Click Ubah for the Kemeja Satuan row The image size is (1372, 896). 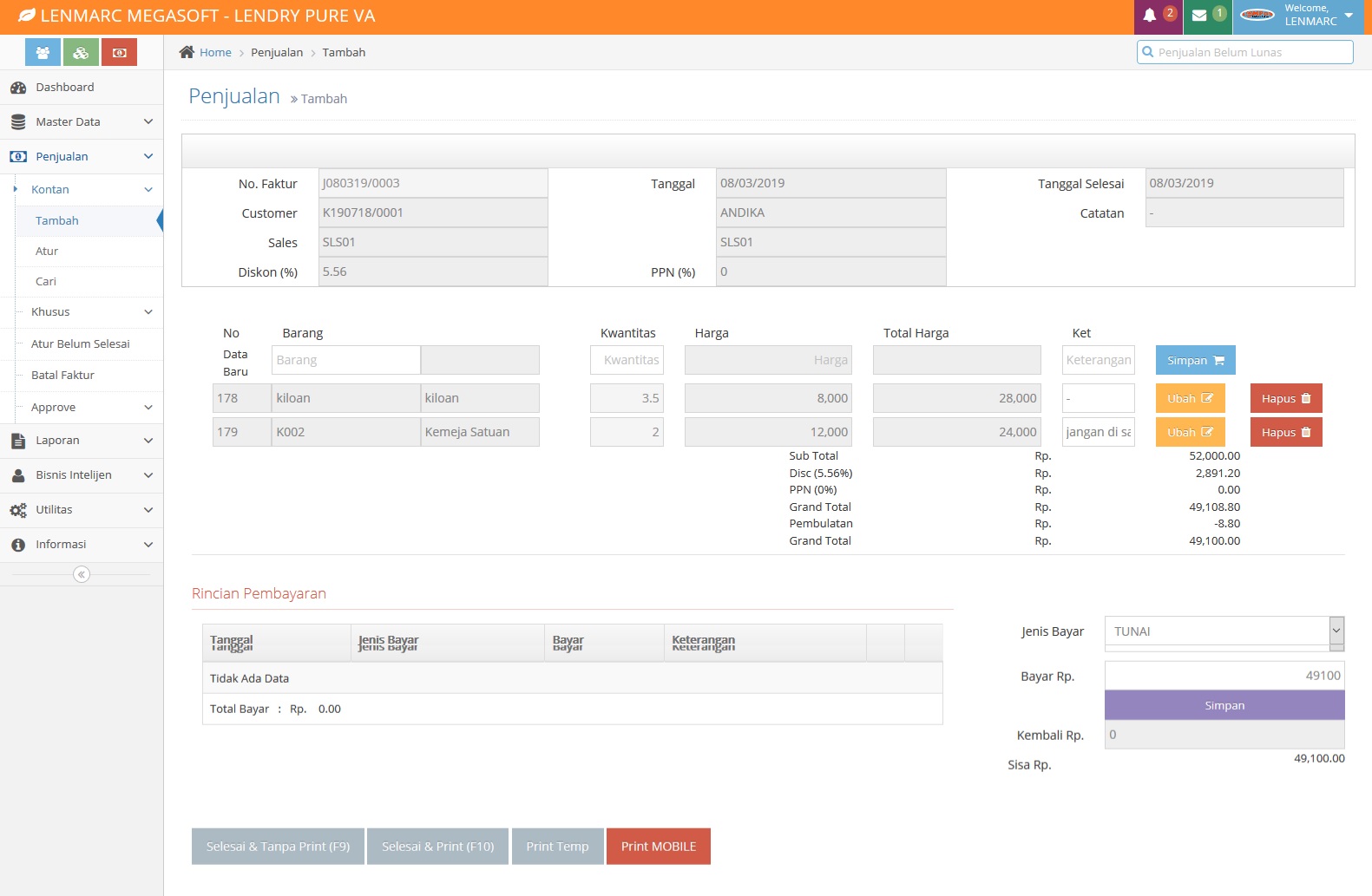pyautogui.click(x=1190, y=432)
